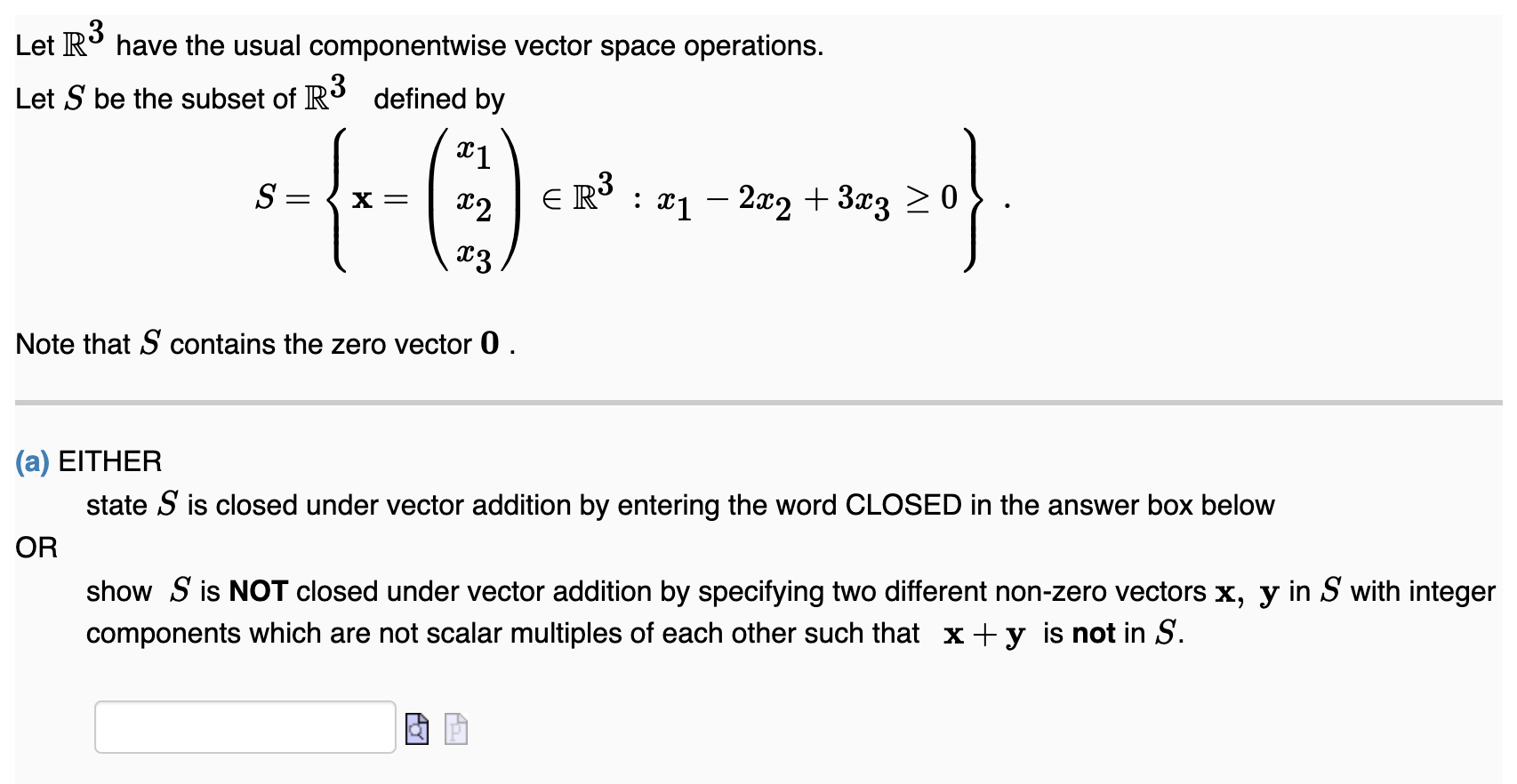Screen dimensions: 1517x784
Task: Click the word EITHER in part (a)
Action: click(110, 460)
